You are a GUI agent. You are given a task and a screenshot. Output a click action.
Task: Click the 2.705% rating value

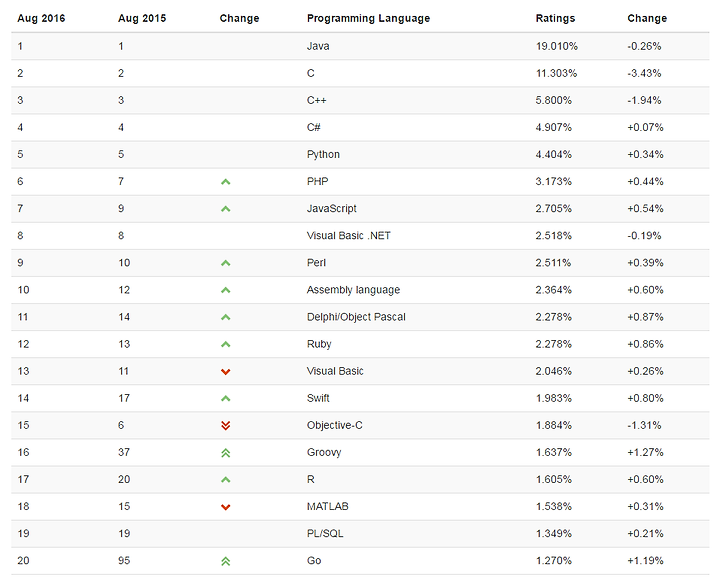click(x=553, y=209)
